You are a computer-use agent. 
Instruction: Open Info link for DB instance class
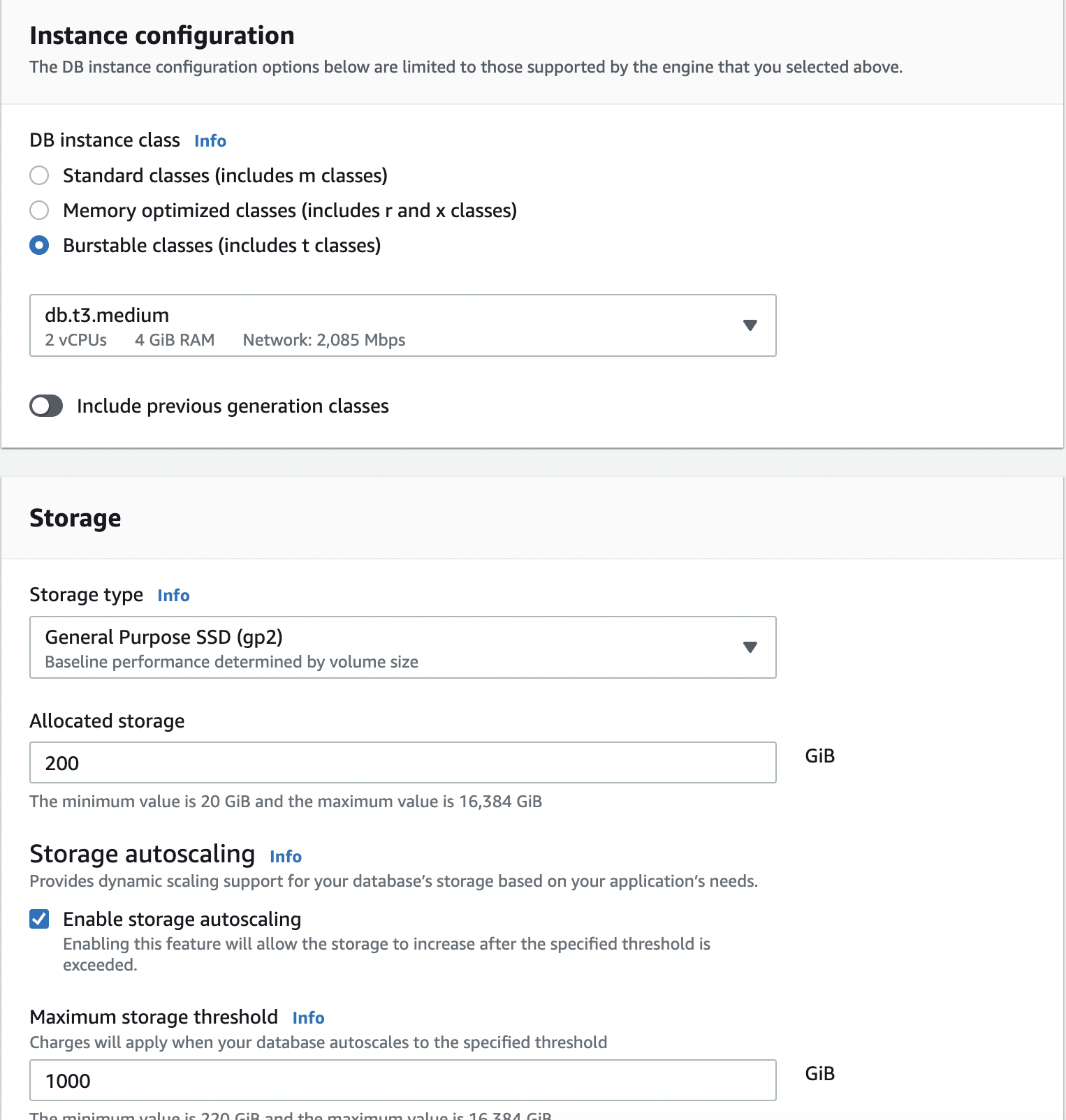click(210, 141)
